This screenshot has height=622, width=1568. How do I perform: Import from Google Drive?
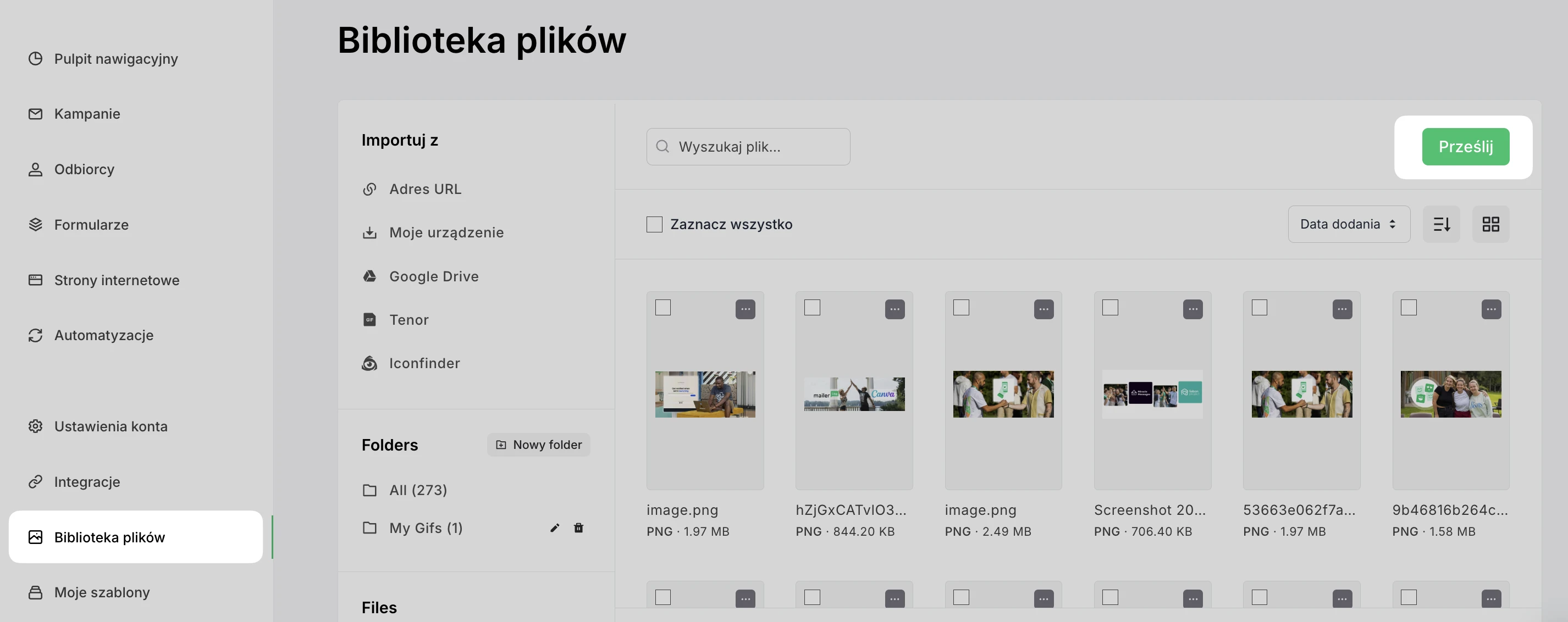(x=433, y=276)
